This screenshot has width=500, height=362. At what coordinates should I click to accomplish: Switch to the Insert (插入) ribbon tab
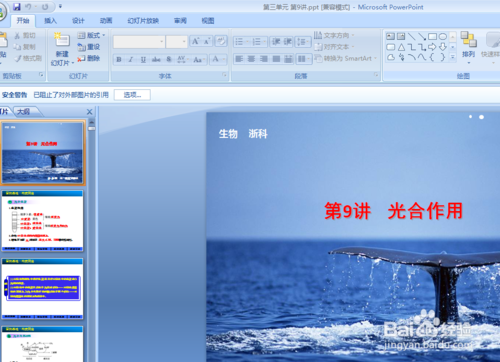click(x=51, y=21)
